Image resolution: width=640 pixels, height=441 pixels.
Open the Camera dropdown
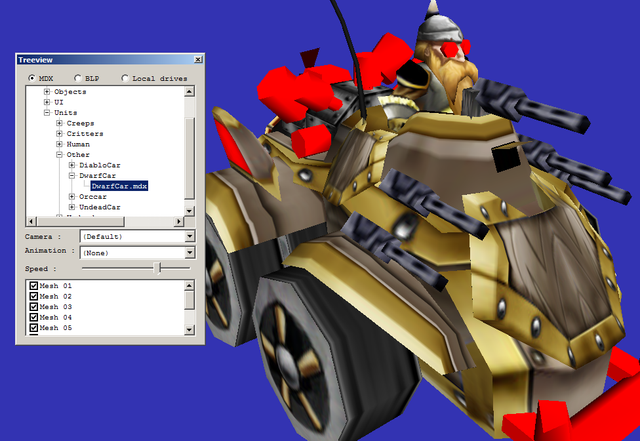[189, 236]
